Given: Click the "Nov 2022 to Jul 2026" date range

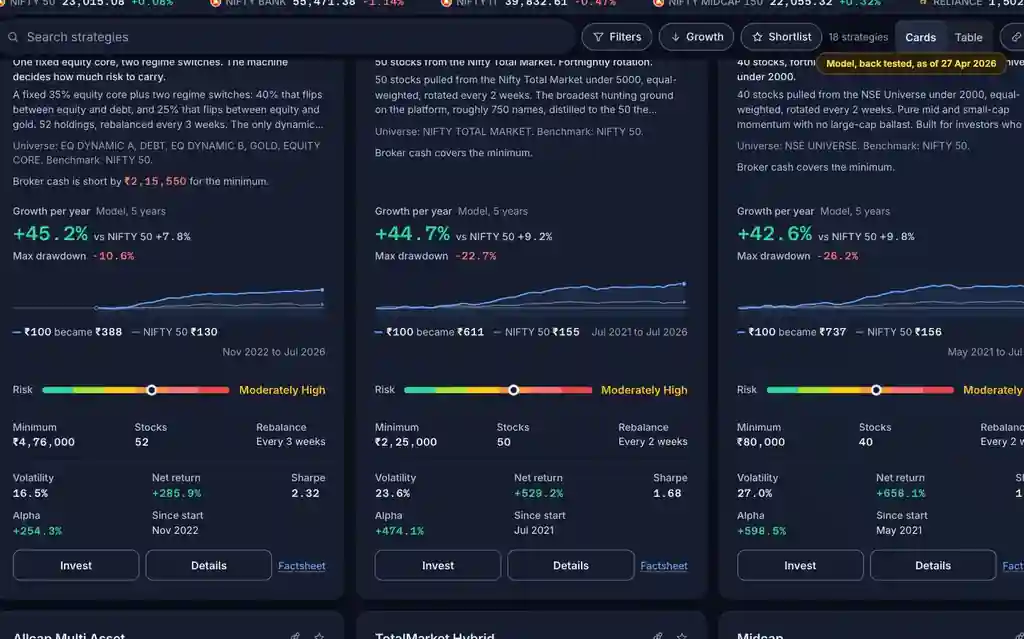Looking at the screenshot, I should pos(274,352).
